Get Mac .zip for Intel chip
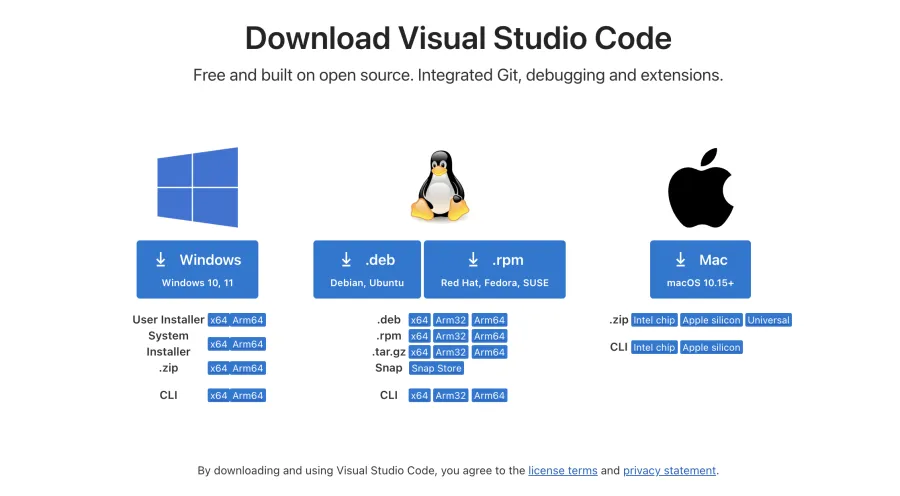The width and height of the screenshot is (900, 496). tap(654, 320)
